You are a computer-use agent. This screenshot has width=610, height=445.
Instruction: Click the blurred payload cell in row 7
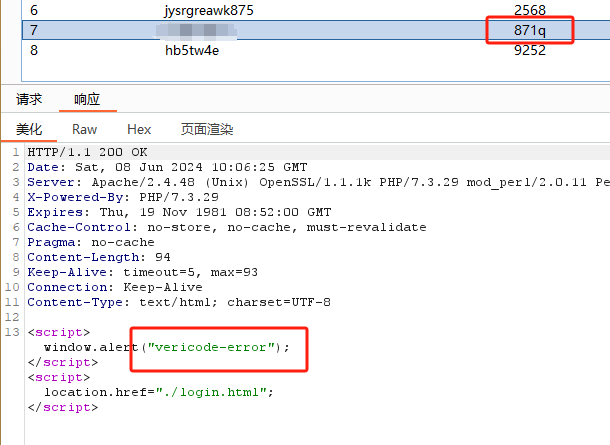(x=196, y=31)
